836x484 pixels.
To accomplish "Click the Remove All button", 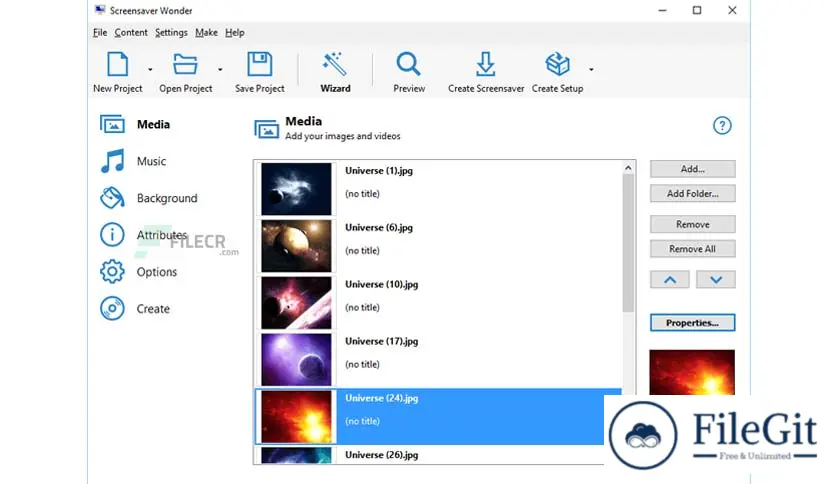I will point(693,249).
